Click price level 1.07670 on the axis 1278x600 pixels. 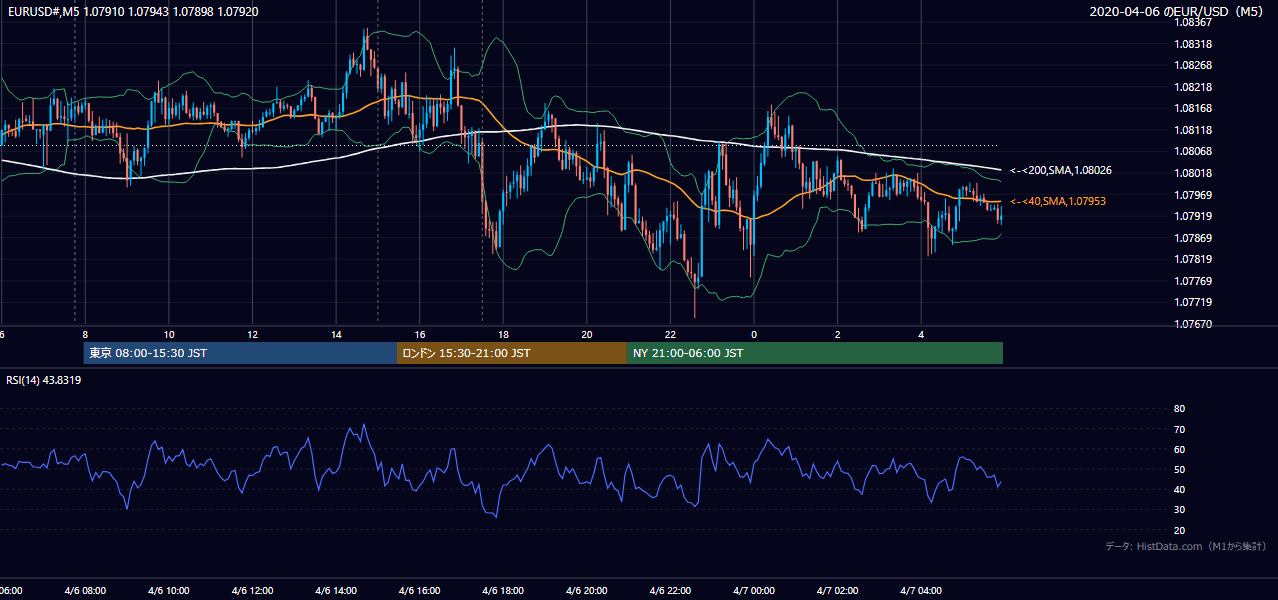pos(1194,324)
